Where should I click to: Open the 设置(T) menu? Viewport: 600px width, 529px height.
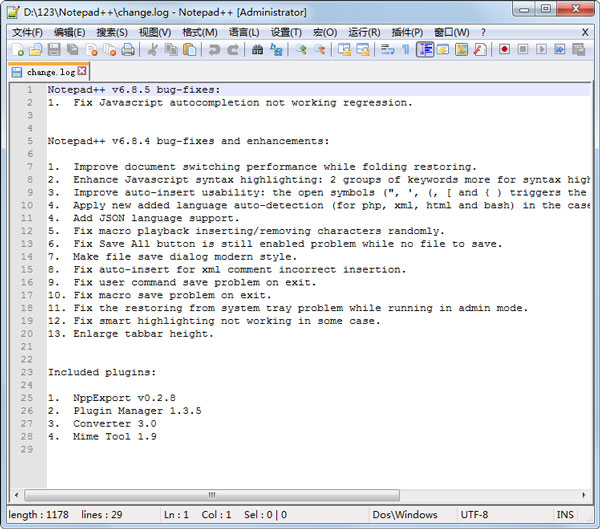coord(286,33)
